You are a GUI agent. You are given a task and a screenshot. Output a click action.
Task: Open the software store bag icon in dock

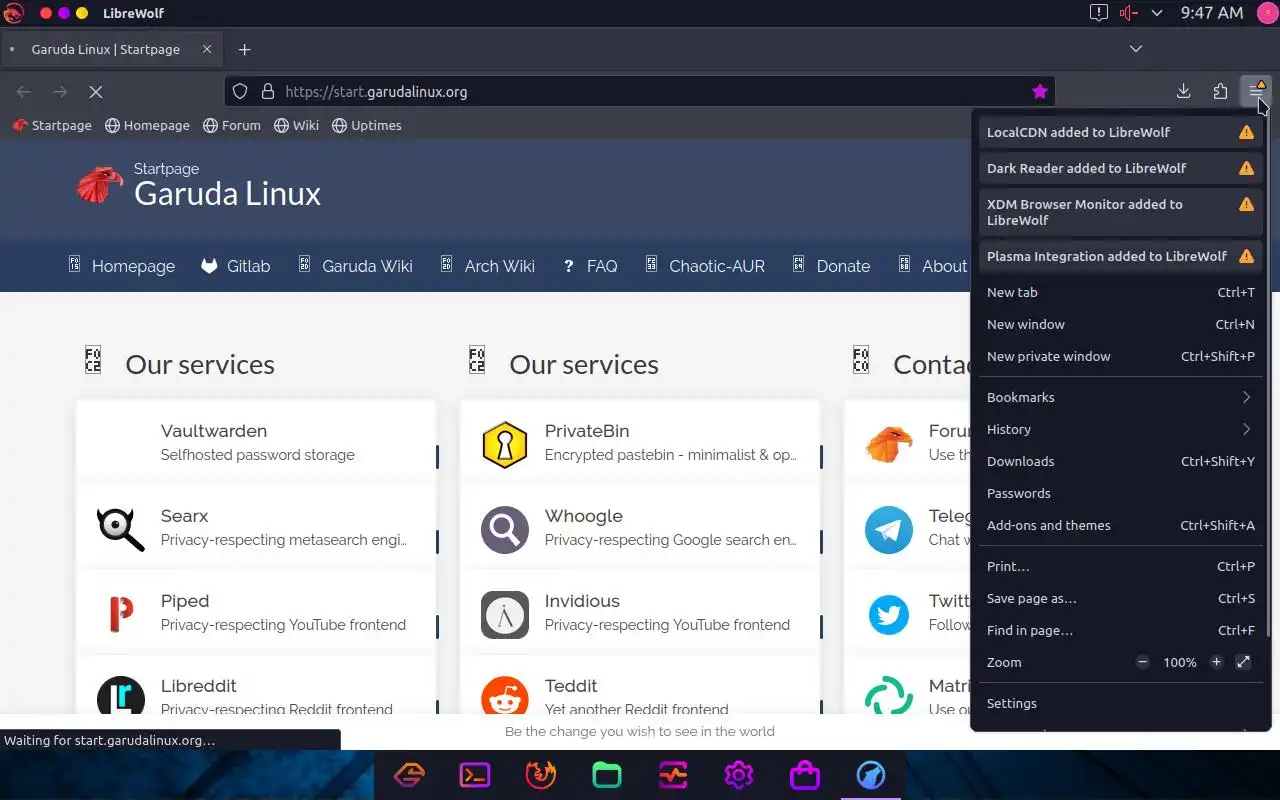pos(804,775)
